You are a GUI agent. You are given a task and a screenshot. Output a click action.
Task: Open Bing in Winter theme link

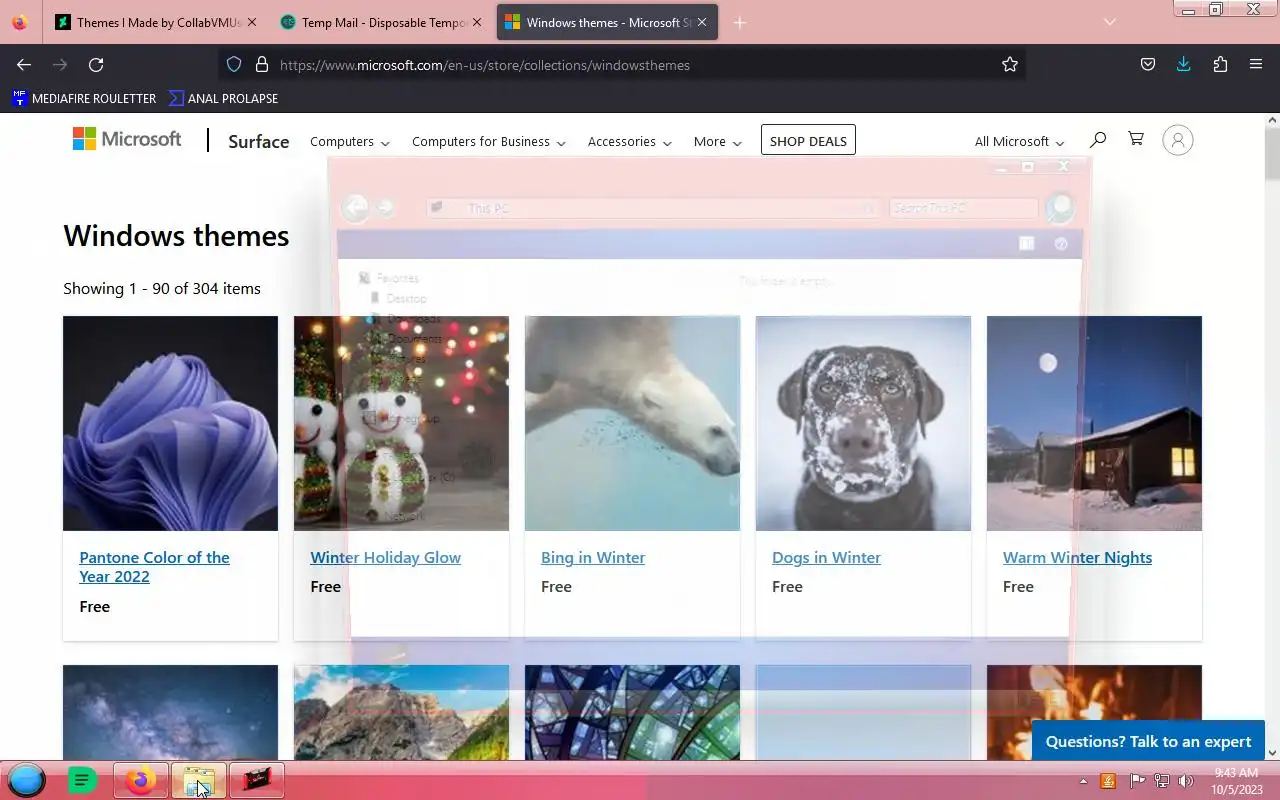pos(593,558)
